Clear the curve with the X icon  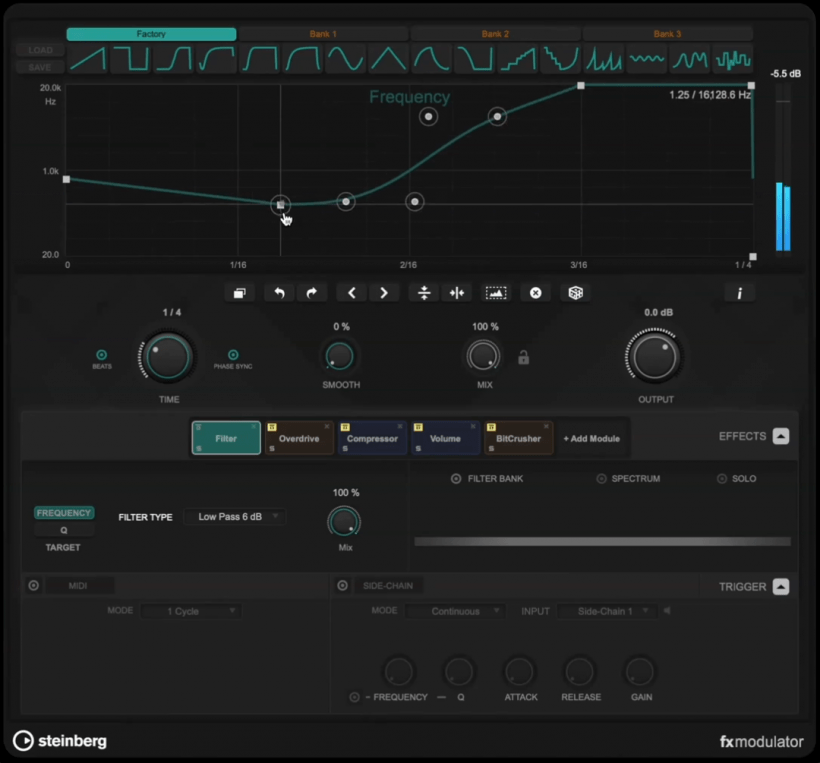[535, 292]
